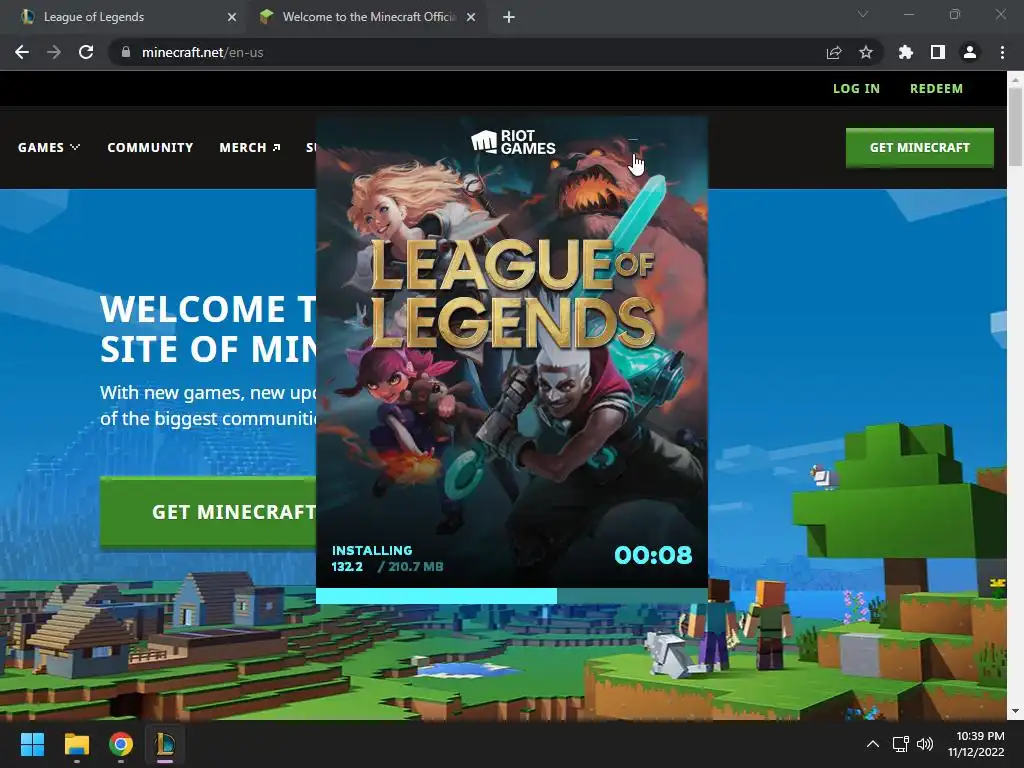Open the tab search chevron
Screen dimensions: 1024x768
pos(863,14)
